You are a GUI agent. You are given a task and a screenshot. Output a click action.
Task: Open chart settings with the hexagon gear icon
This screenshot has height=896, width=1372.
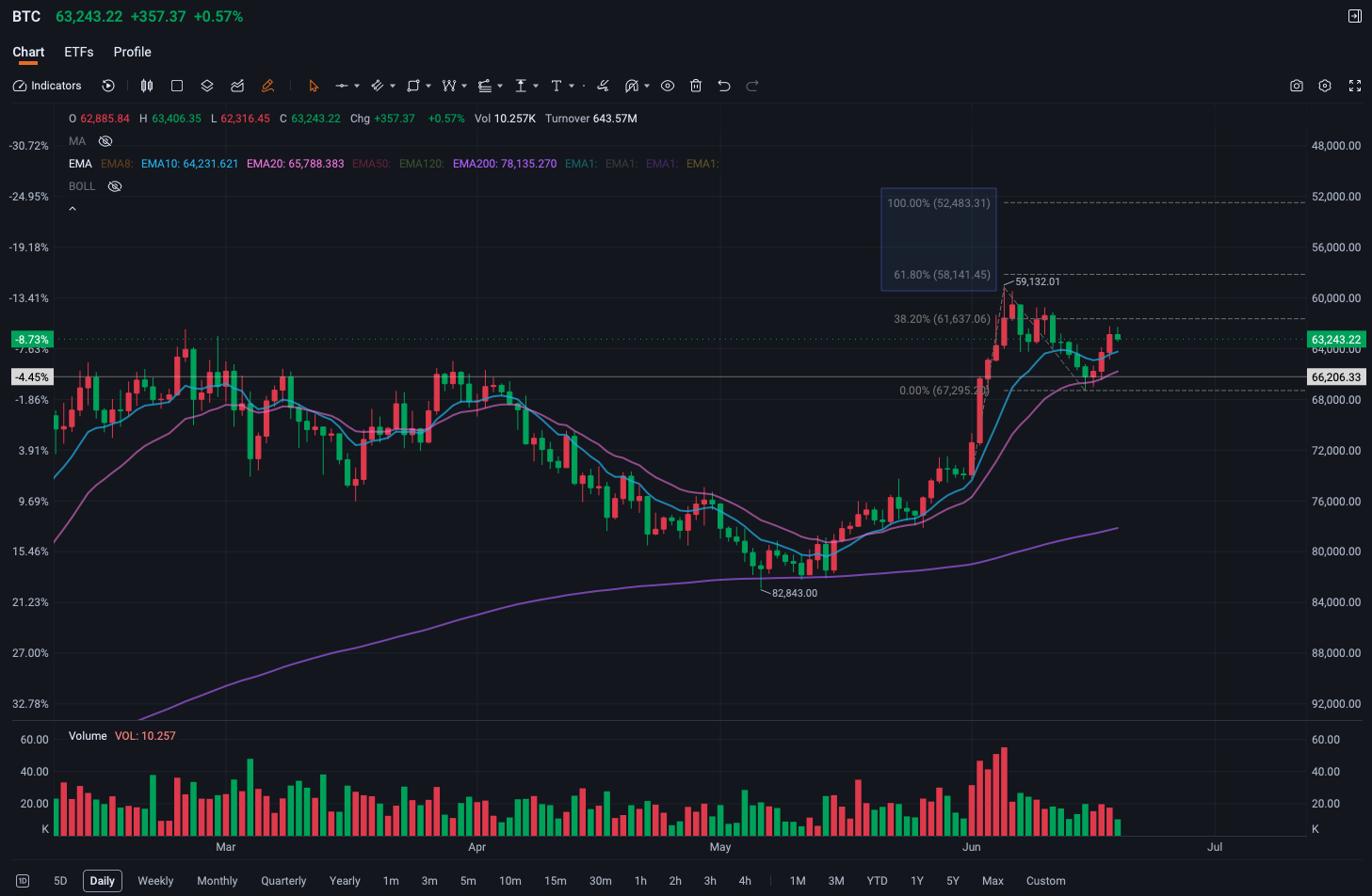(1325, 86)
